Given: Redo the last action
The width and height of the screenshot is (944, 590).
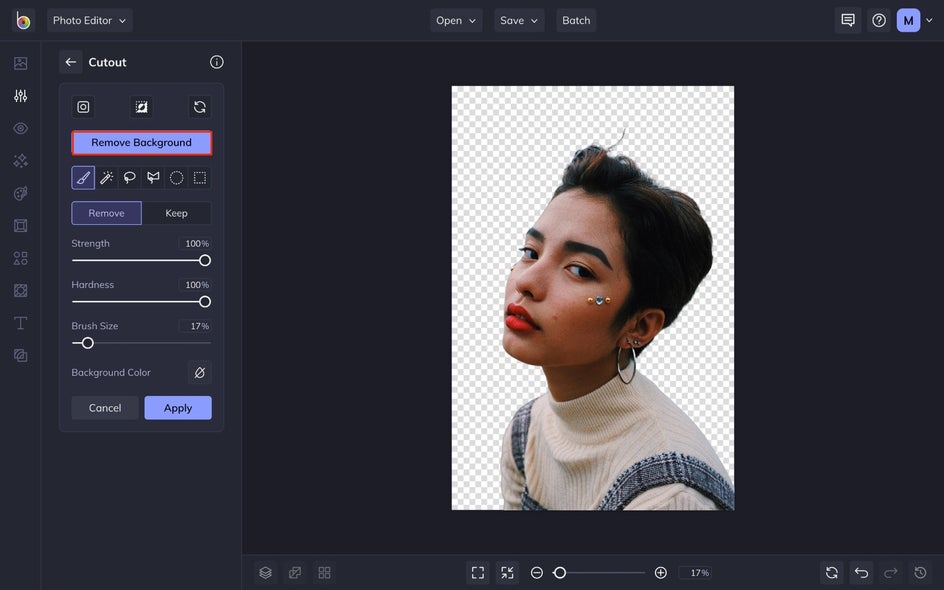Looking at the screenshot, I should [x=891, y=573].
